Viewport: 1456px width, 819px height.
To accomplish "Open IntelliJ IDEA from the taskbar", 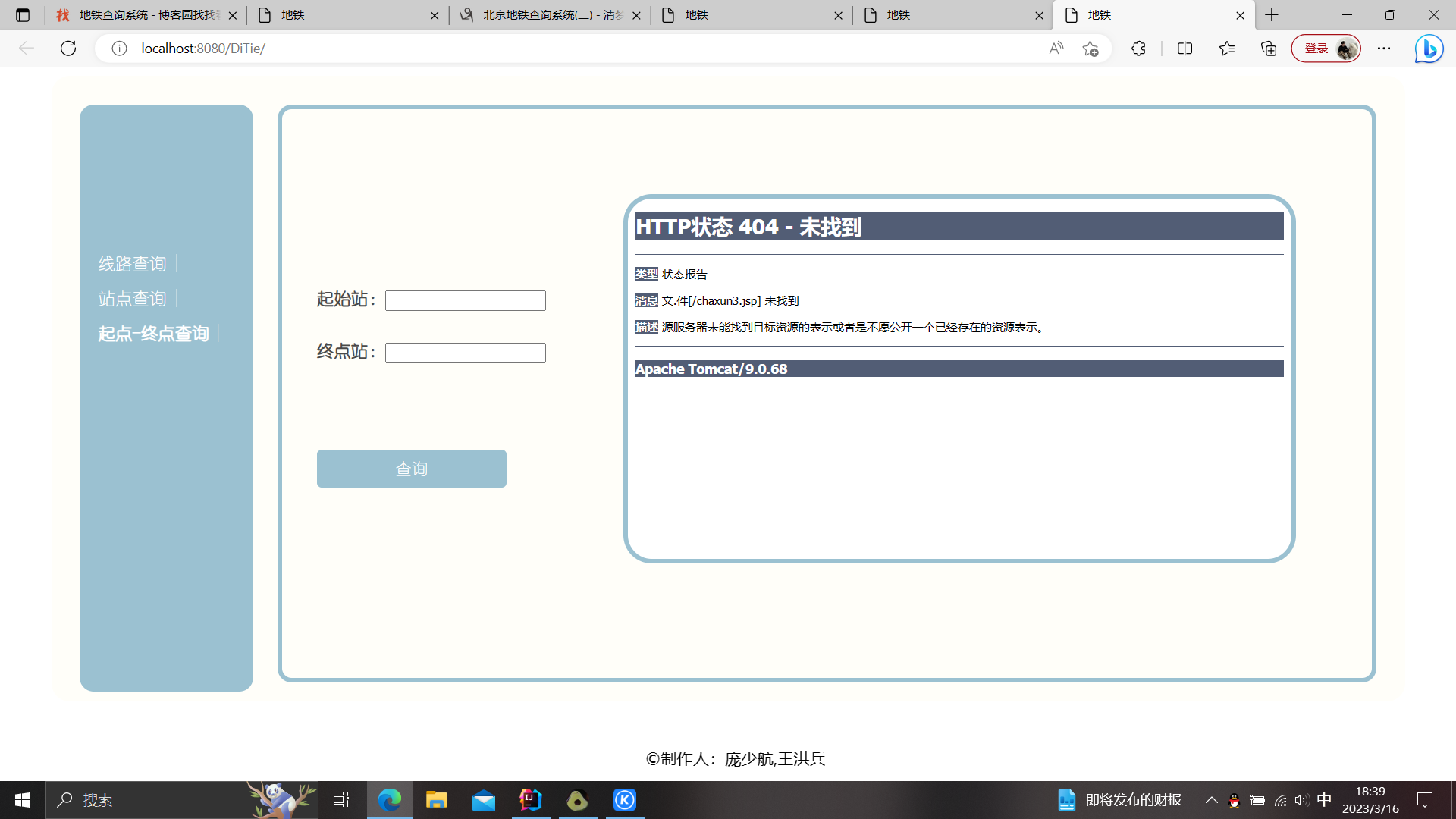I will [x=531, y=800].
